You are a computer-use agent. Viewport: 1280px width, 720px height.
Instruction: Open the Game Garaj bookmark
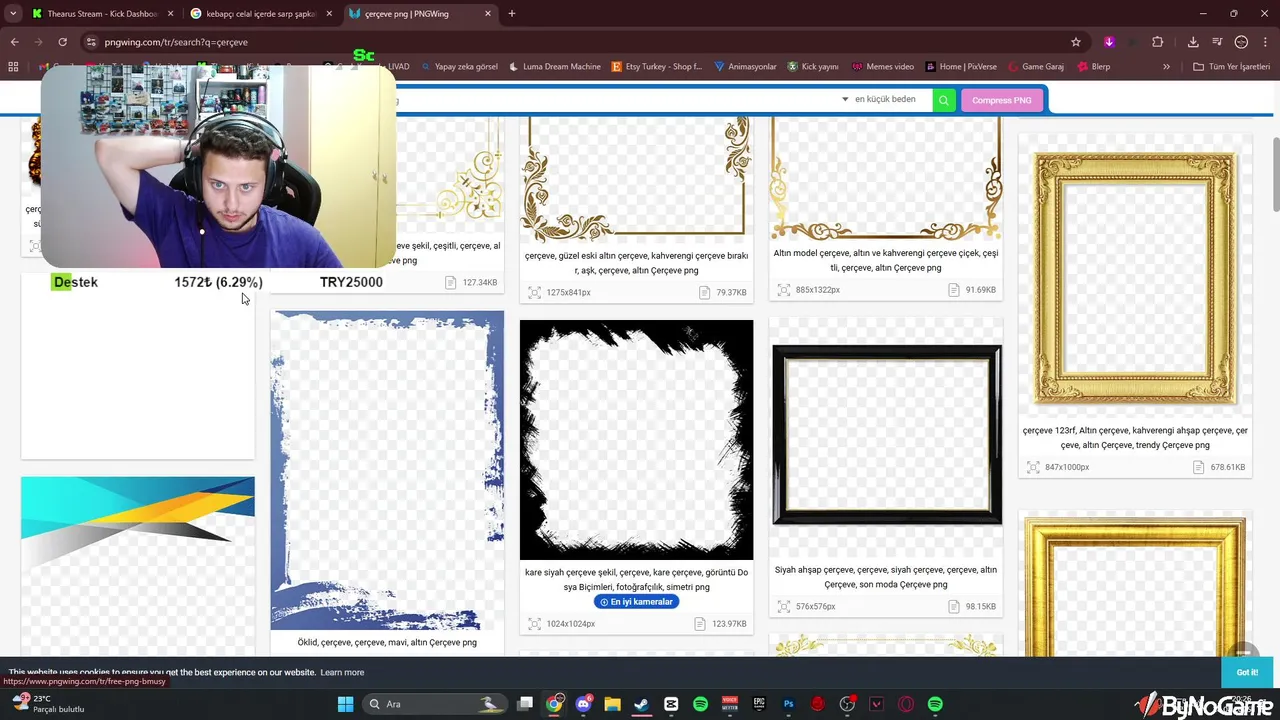pos(1035,67)
